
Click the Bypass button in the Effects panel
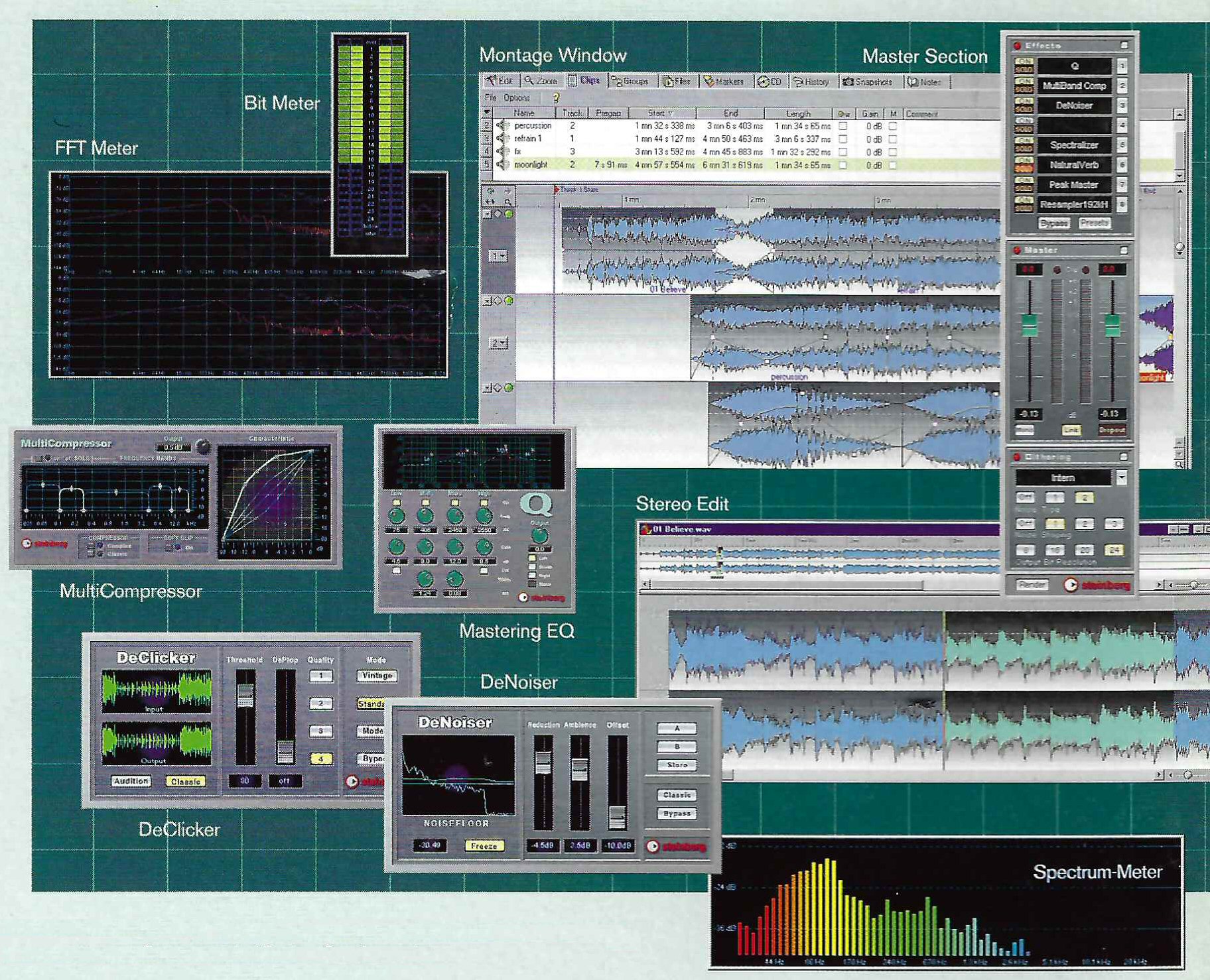tap(1053, 223)
